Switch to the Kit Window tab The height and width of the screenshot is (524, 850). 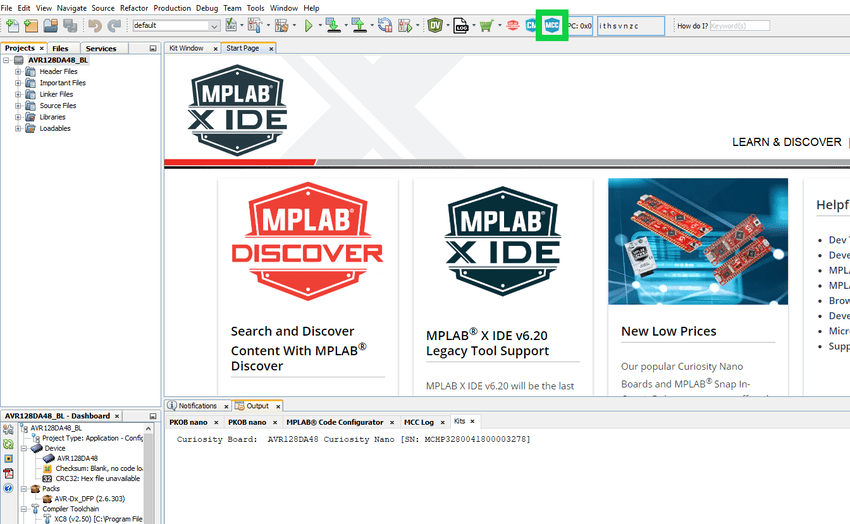(186, 48)
